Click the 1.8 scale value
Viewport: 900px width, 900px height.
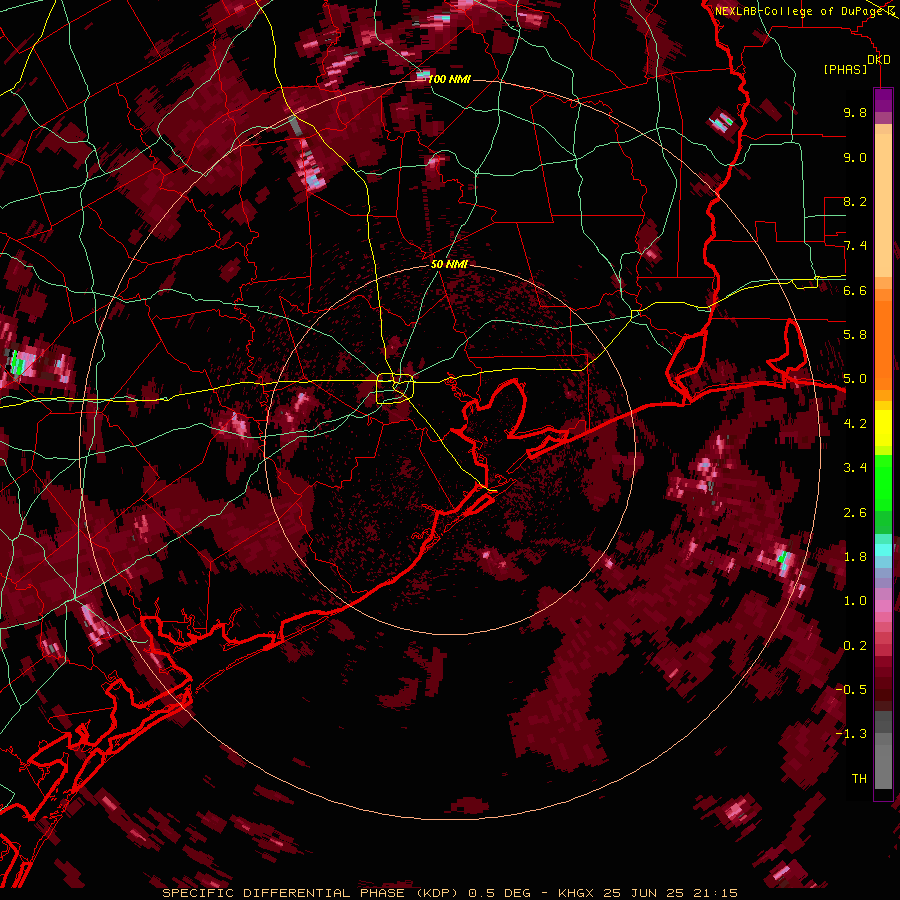coord(855,557)
